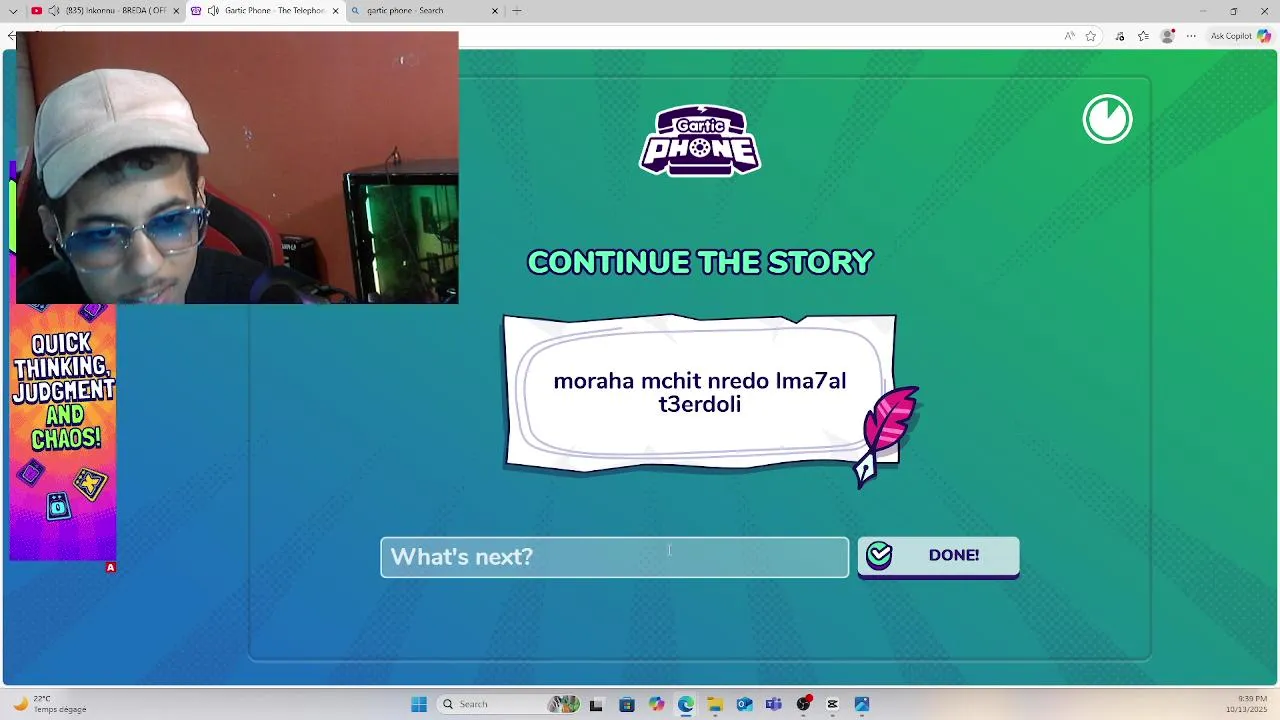Open Outlook from the taskbar
The image size is (1280, 720).
coord(744,704)
